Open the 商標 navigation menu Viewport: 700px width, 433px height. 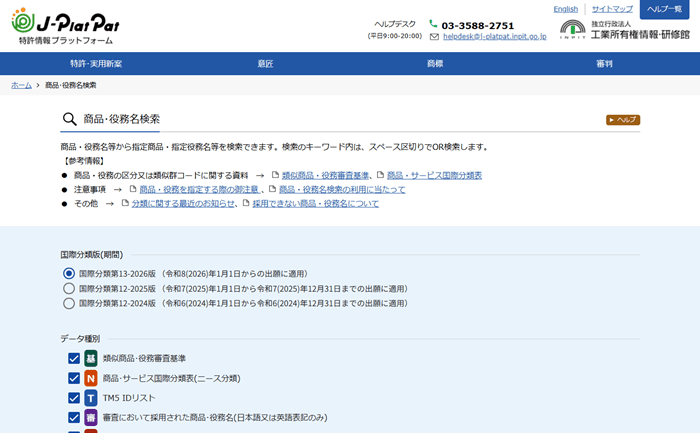(435, 64)
